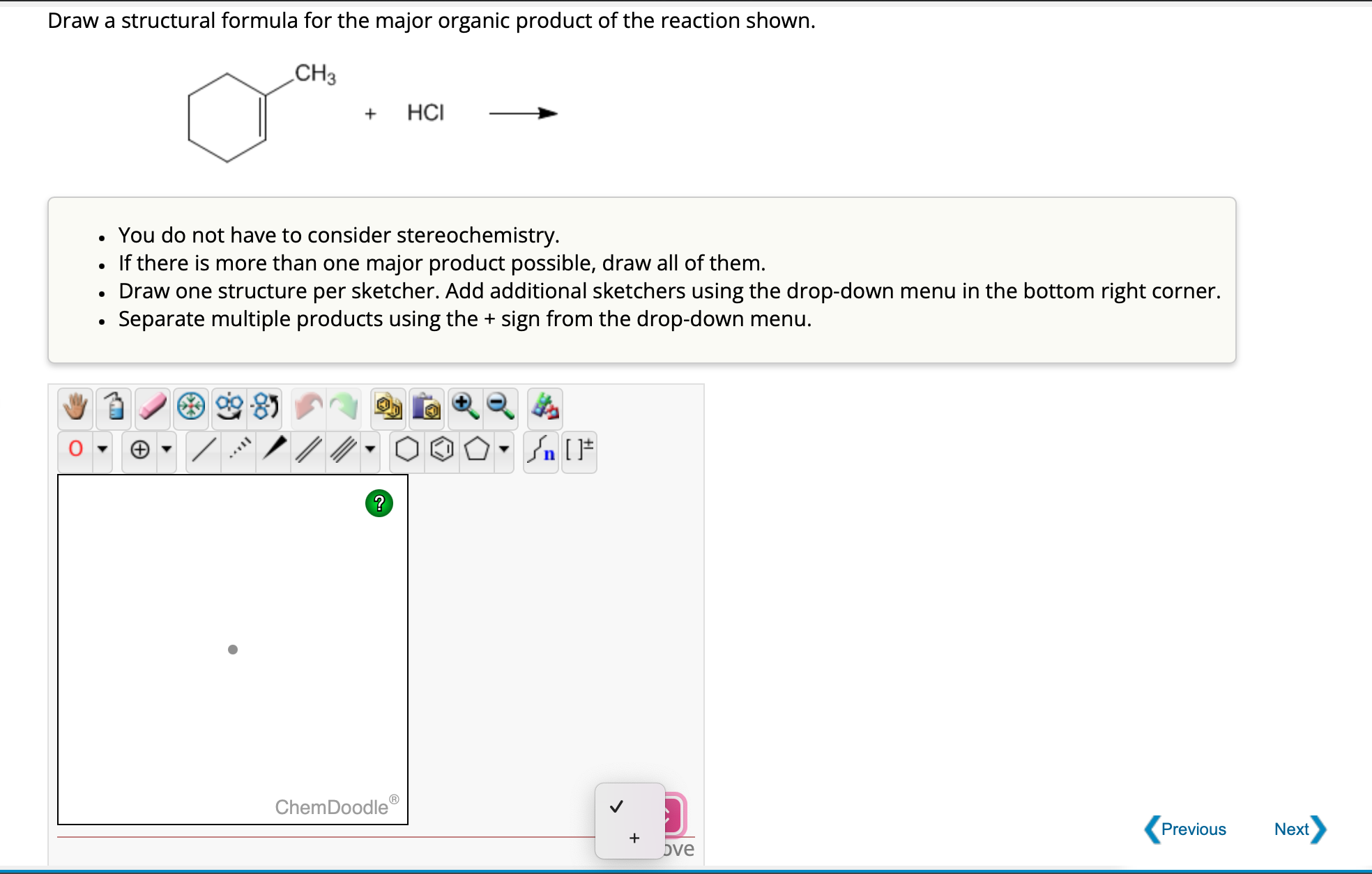Select the Pan hand tool
Image resolution: width=1372 pixels, height=874 pixels.
(x=75, y=409)
